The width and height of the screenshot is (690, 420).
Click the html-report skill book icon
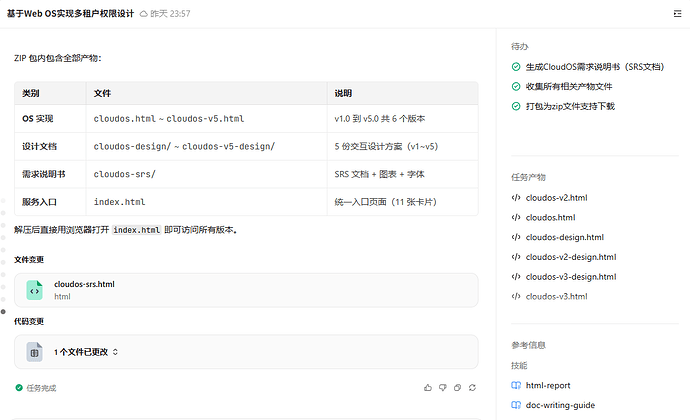point(516,385)
